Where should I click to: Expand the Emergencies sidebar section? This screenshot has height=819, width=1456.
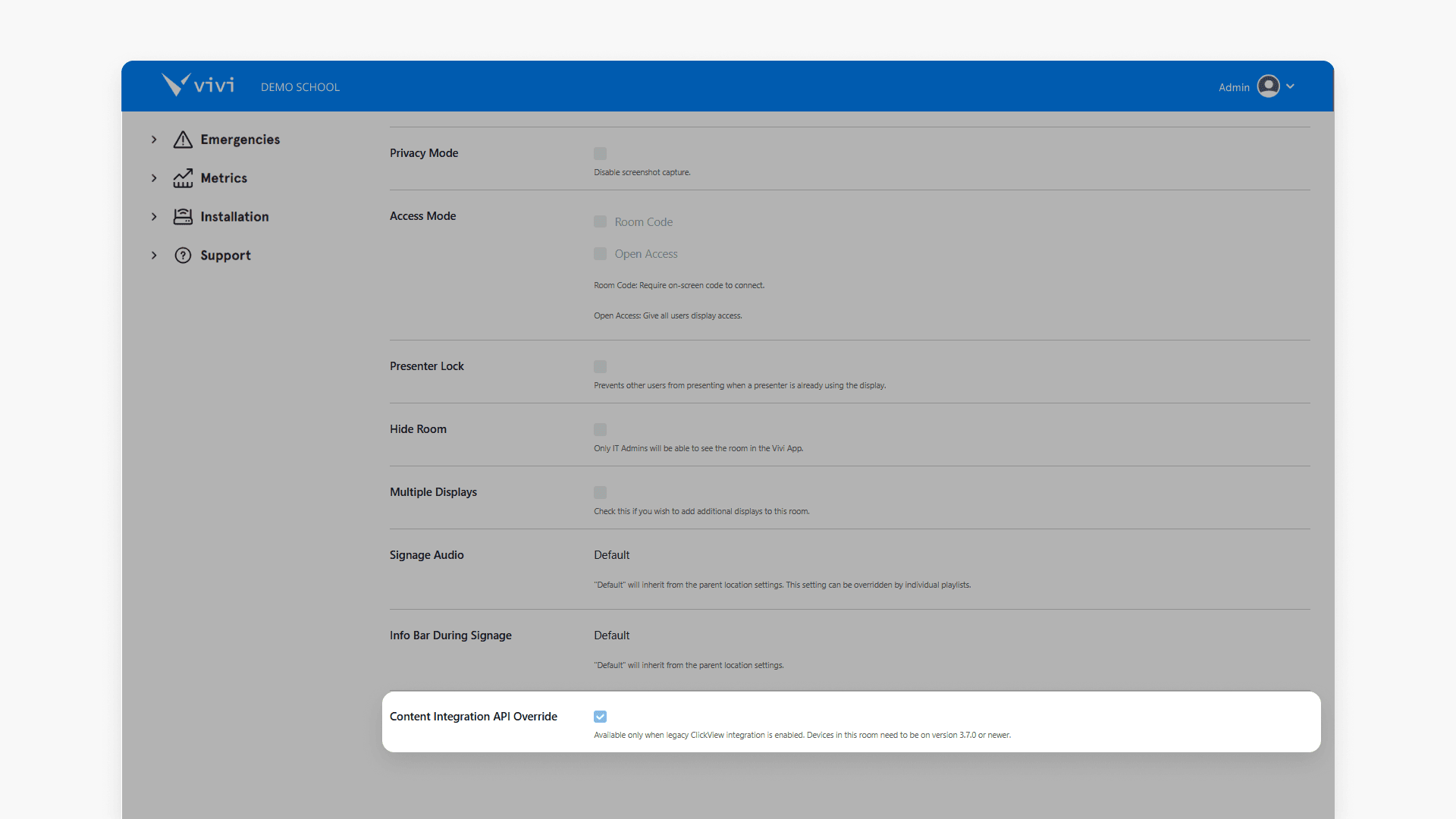click(x=154, y=140)
